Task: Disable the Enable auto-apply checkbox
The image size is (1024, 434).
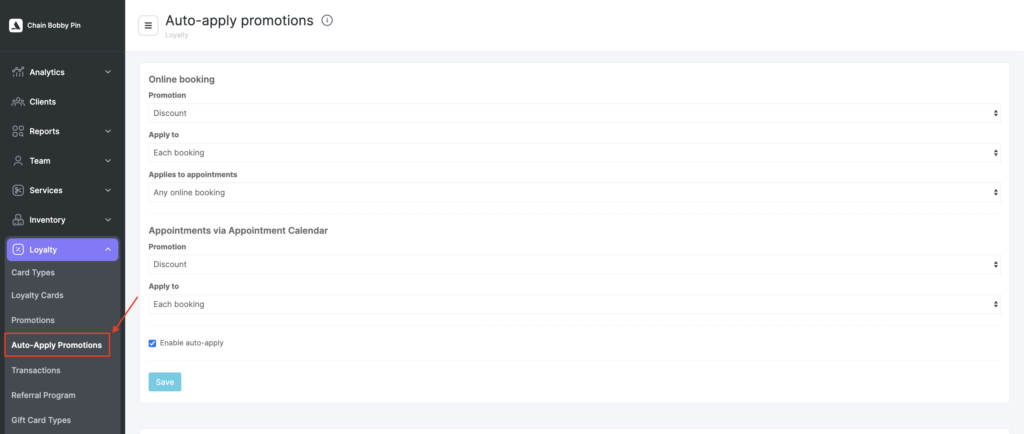Action: click(x=152, y=343)
